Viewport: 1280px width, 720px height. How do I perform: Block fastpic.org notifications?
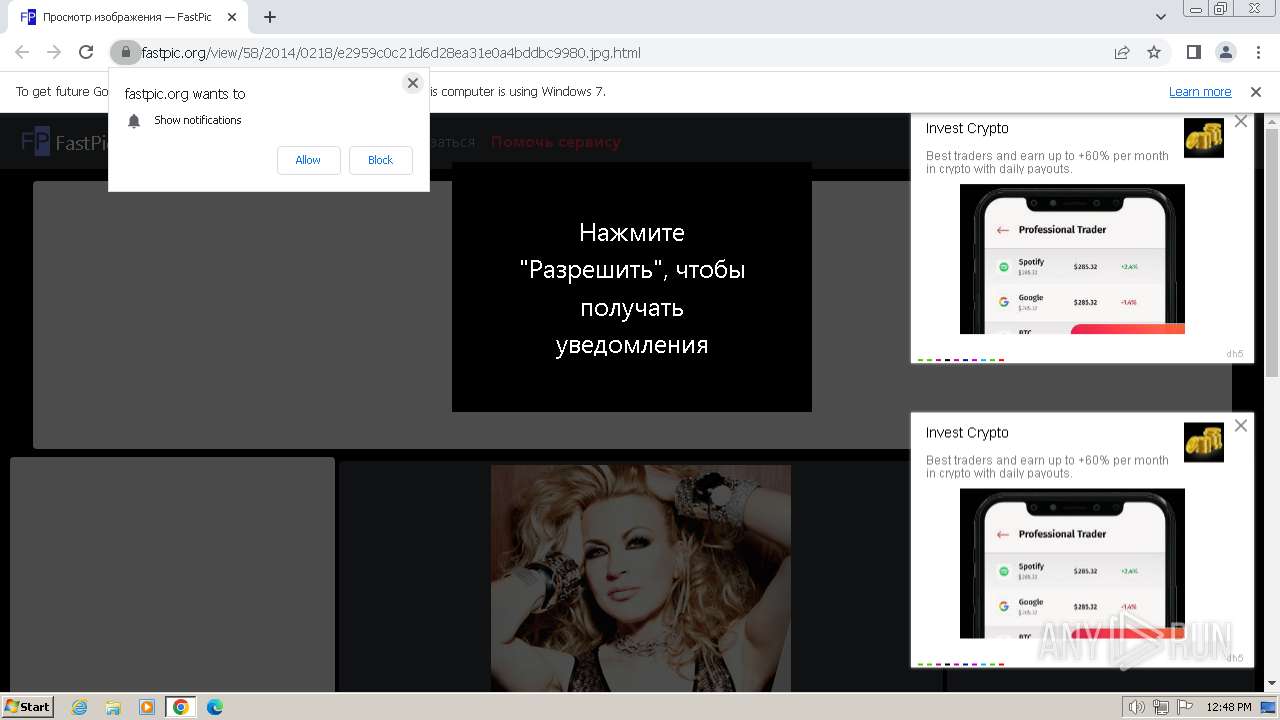click(x=380, y=160)
